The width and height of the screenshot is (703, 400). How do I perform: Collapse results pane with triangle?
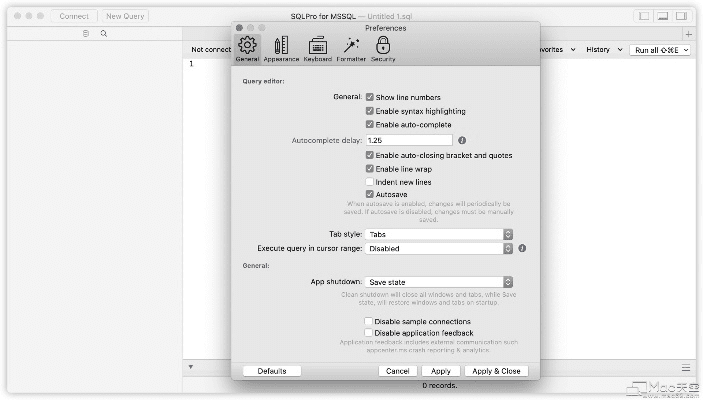pyautogui.click(x=191, y=367)
